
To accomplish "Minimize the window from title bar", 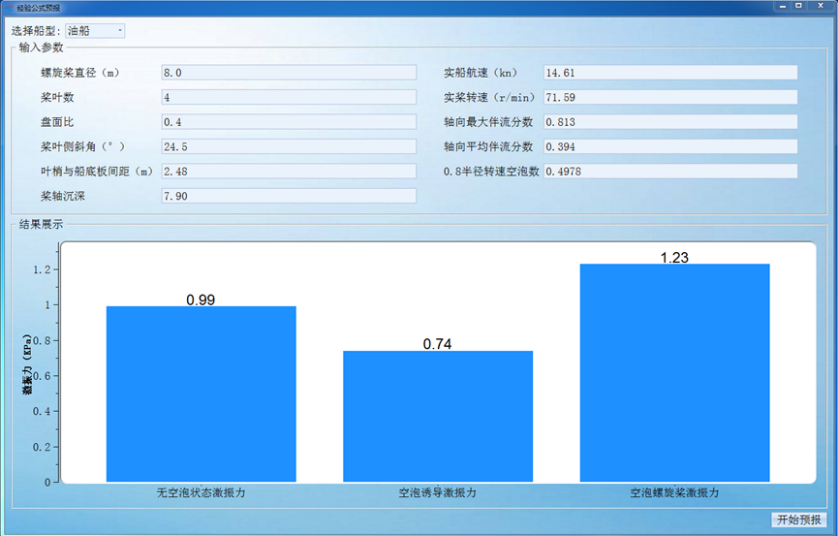I will [x=782, y=6].
